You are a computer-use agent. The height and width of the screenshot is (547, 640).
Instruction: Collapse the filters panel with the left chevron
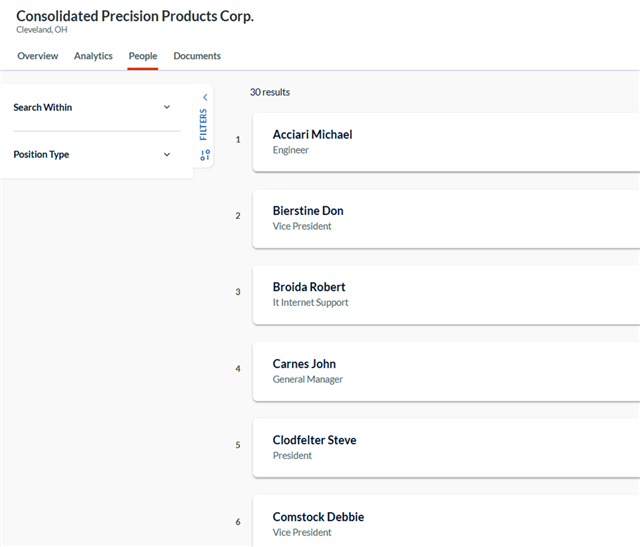[204, 97]
